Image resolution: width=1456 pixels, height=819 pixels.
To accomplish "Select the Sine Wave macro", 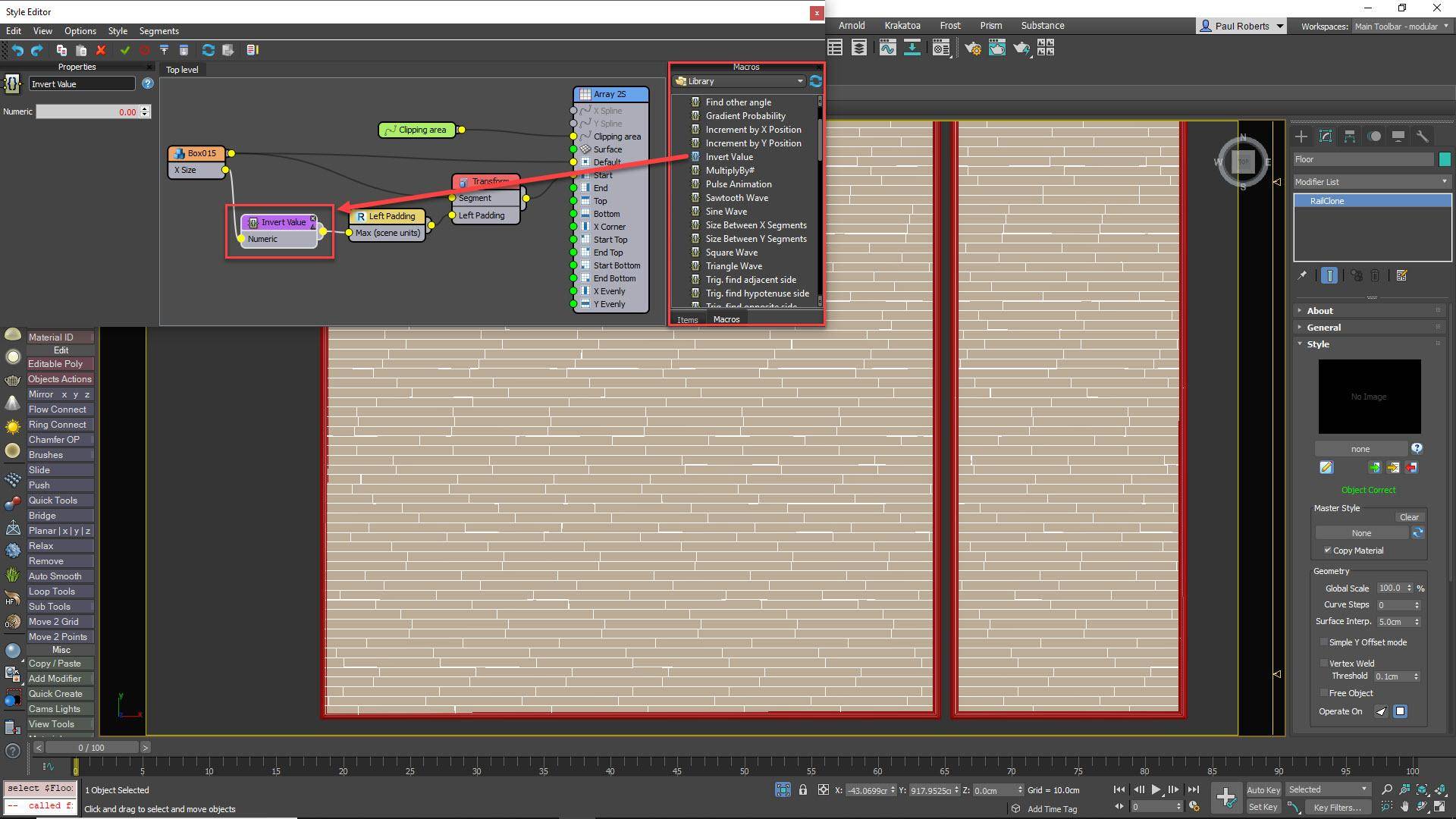I will pyautogui.click(x=726, y=212).
